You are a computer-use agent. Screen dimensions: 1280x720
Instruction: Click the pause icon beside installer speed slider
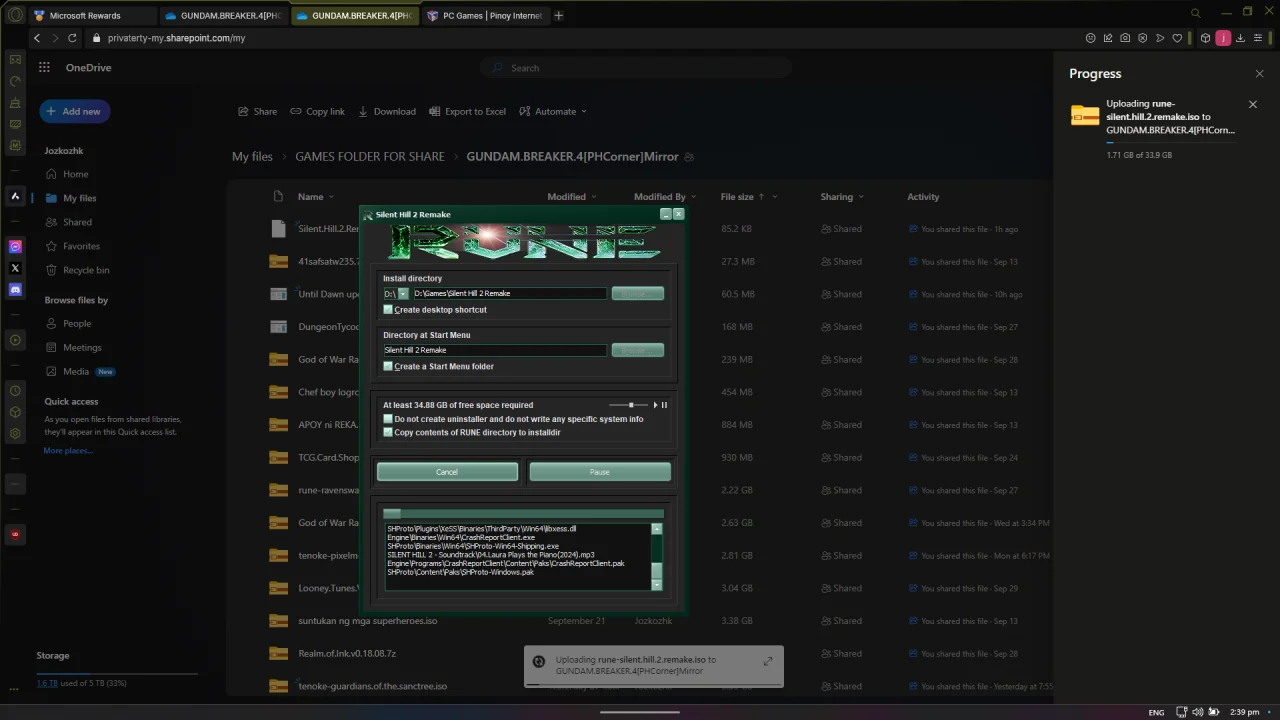coord(664,405)
